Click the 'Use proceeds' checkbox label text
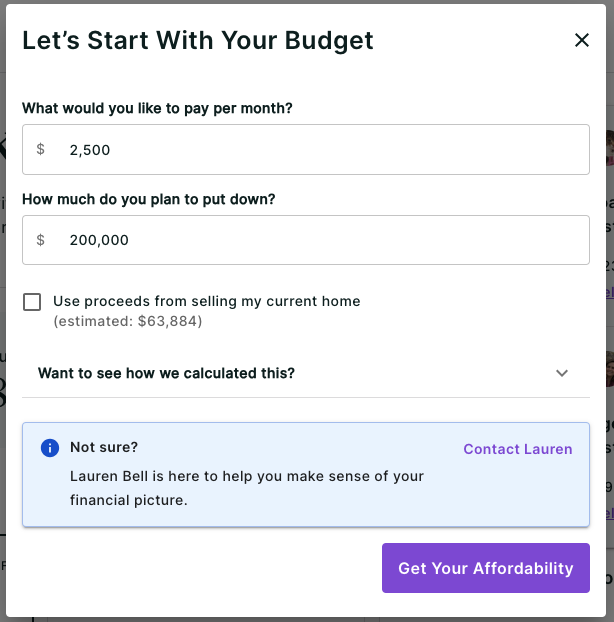Image resolution: width=614 pixels, height=622 pixels. [x=206, y=301]
